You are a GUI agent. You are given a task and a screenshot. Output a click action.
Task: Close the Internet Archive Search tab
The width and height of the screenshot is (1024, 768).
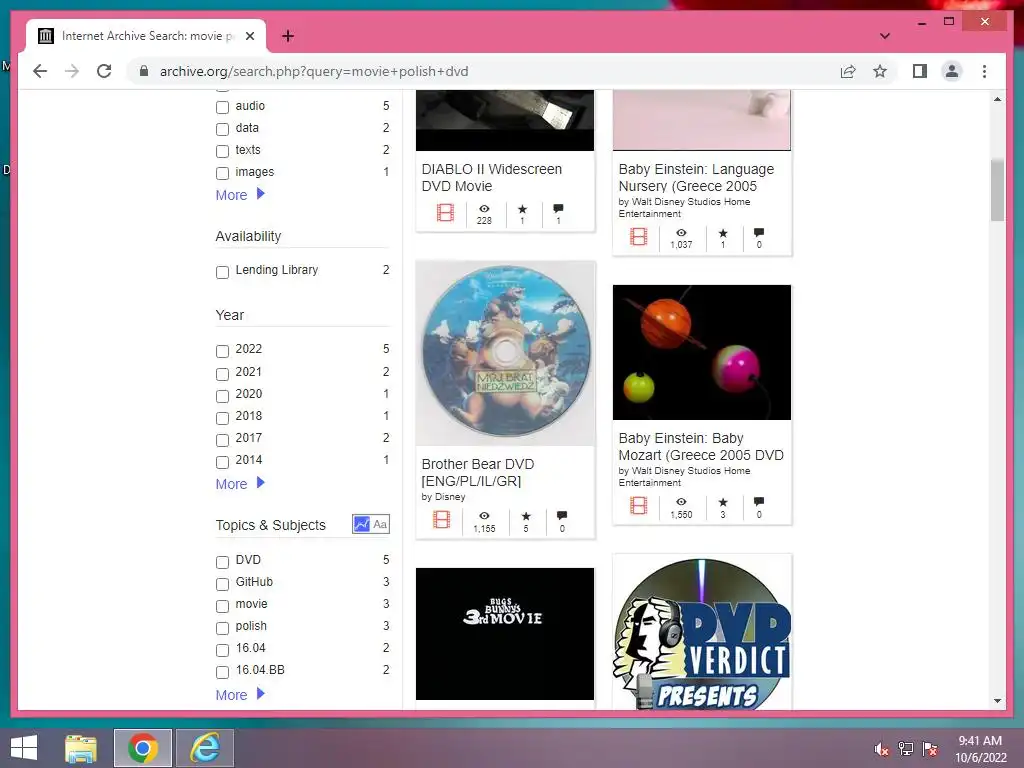(x=249, y=36)
